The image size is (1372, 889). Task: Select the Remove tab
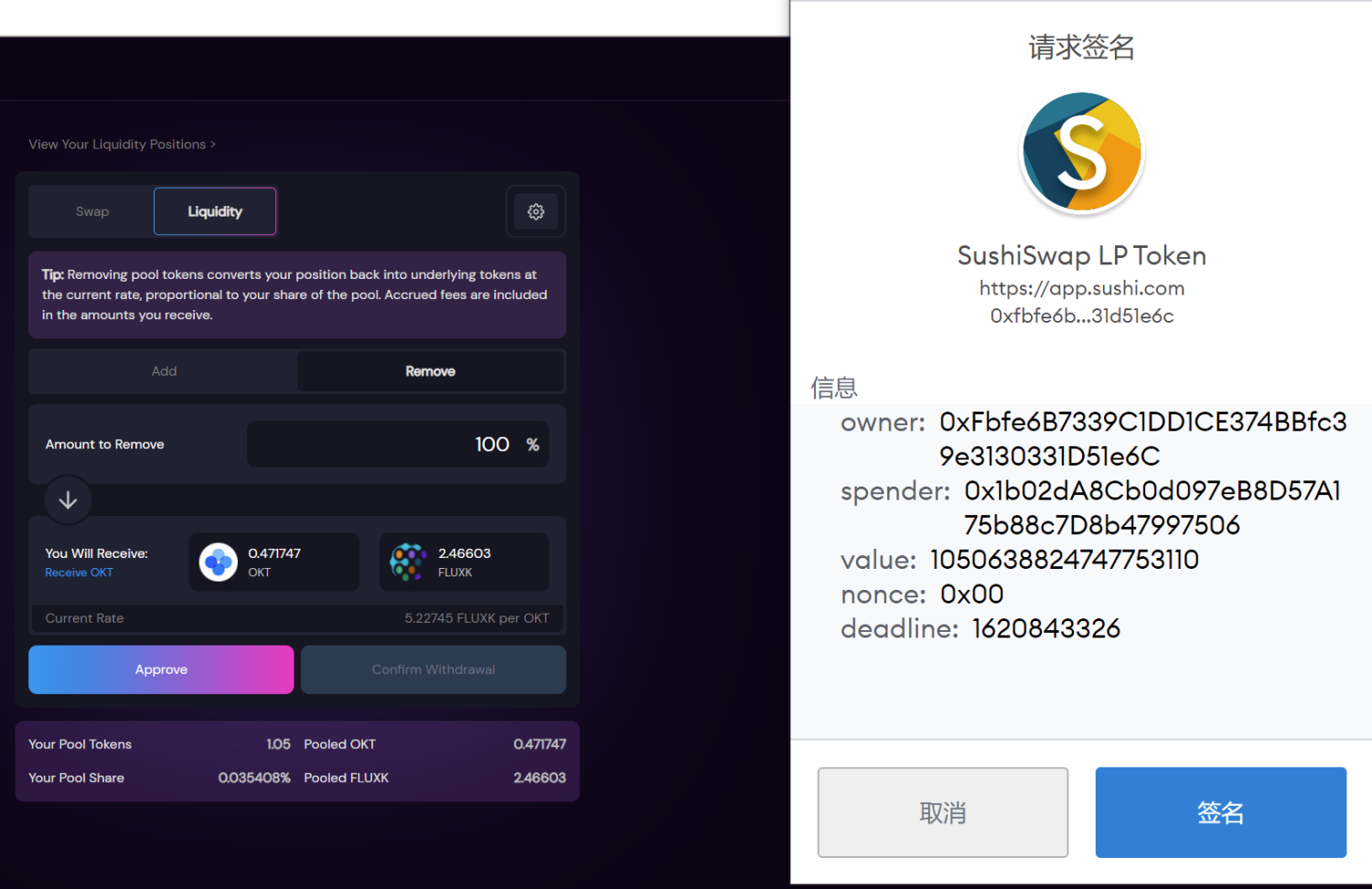431,371
